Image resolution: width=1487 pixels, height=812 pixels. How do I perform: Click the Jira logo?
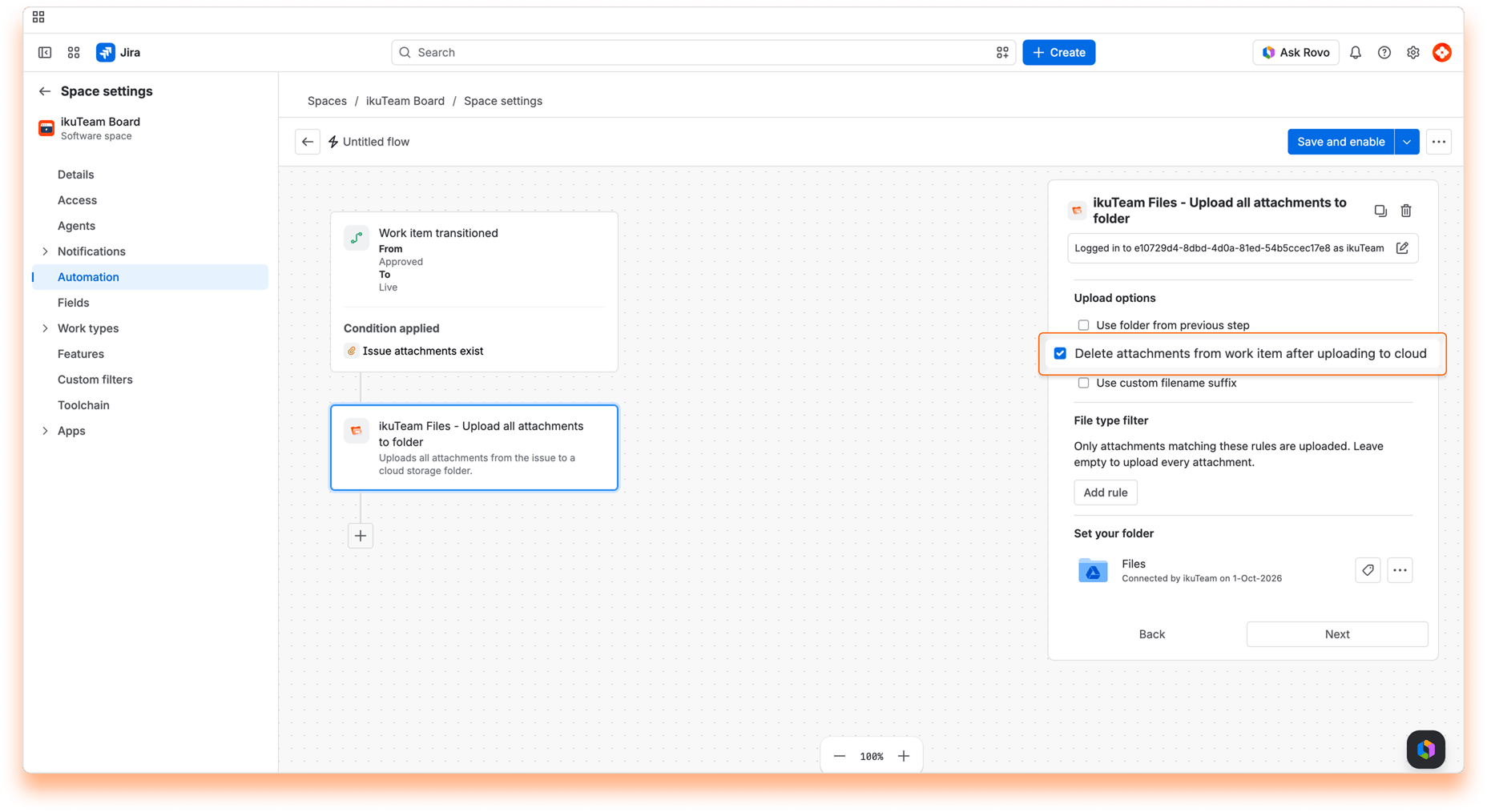(119, 52)
